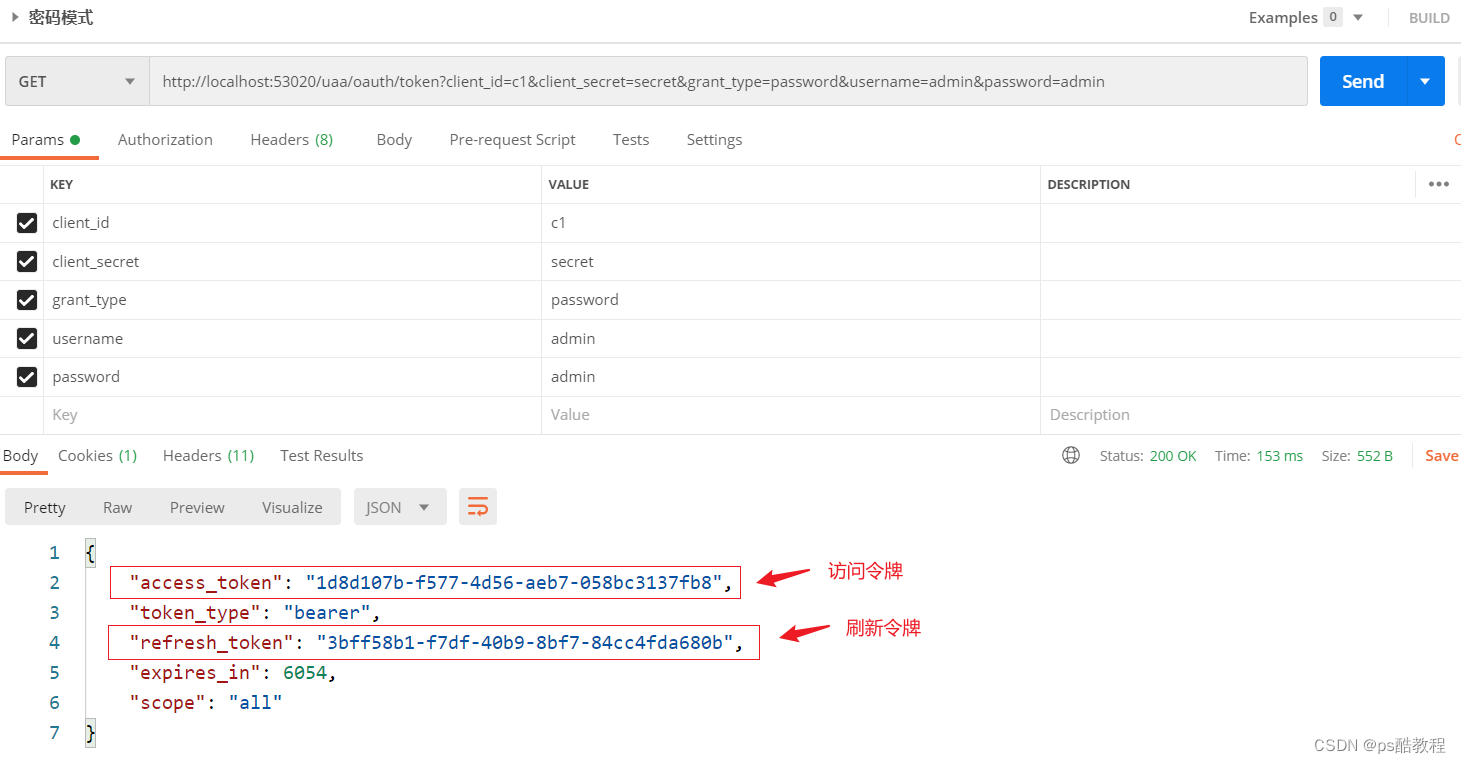Switch to the Params tab
Image resolution: width=1461 pixels, height=763 pixels.
[x=46, y=140]
